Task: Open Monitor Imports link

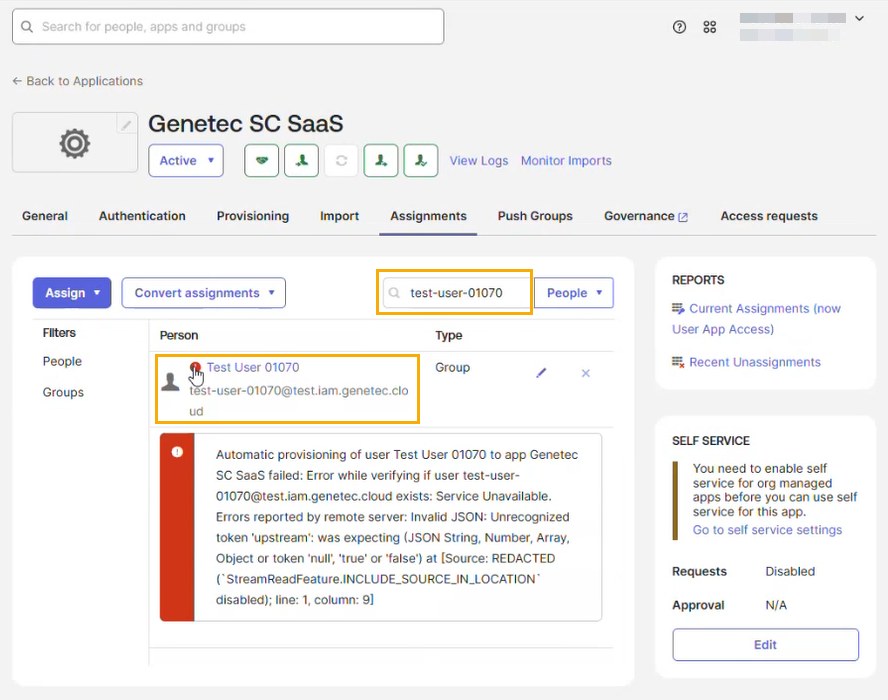Action: point(566,161)
